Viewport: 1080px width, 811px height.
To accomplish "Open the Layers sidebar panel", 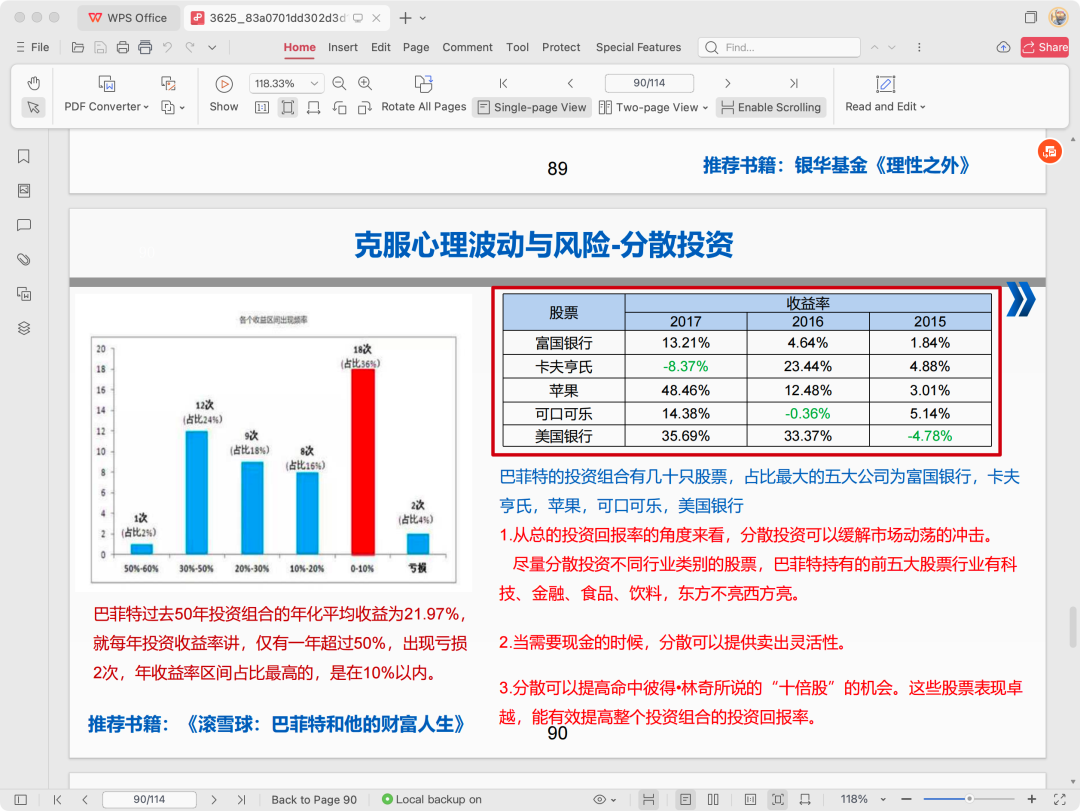I will [24, 328].
